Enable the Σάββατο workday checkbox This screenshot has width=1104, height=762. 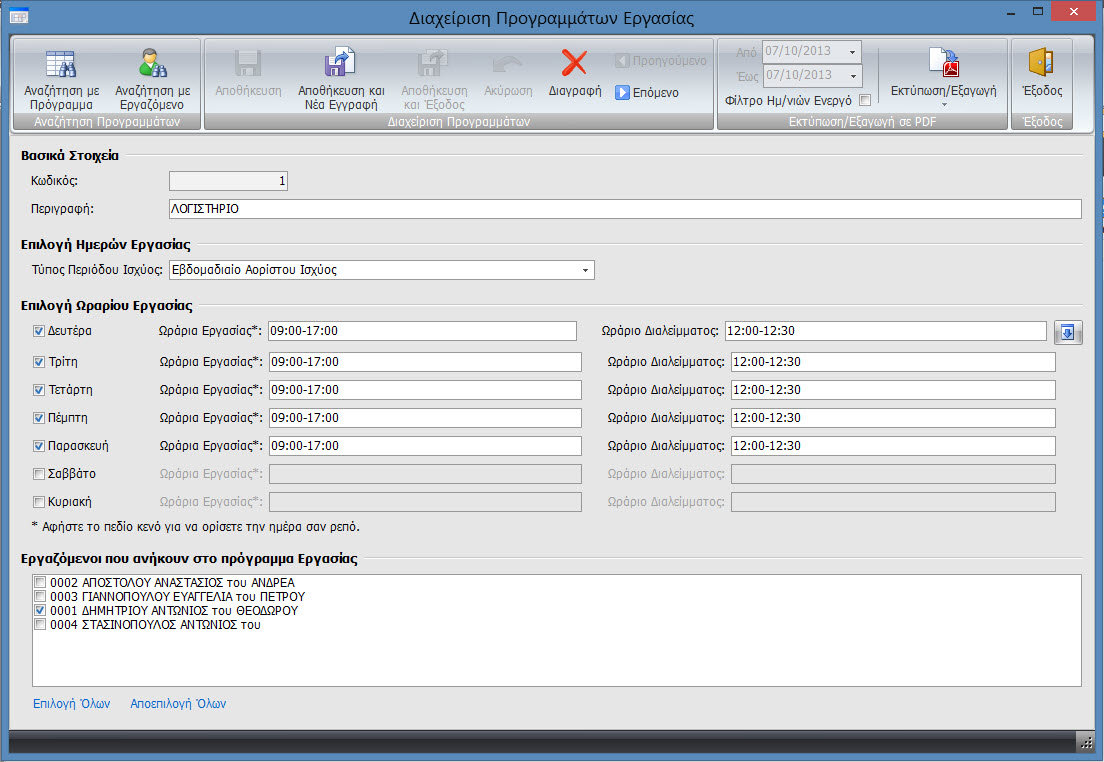coord(39,474)
